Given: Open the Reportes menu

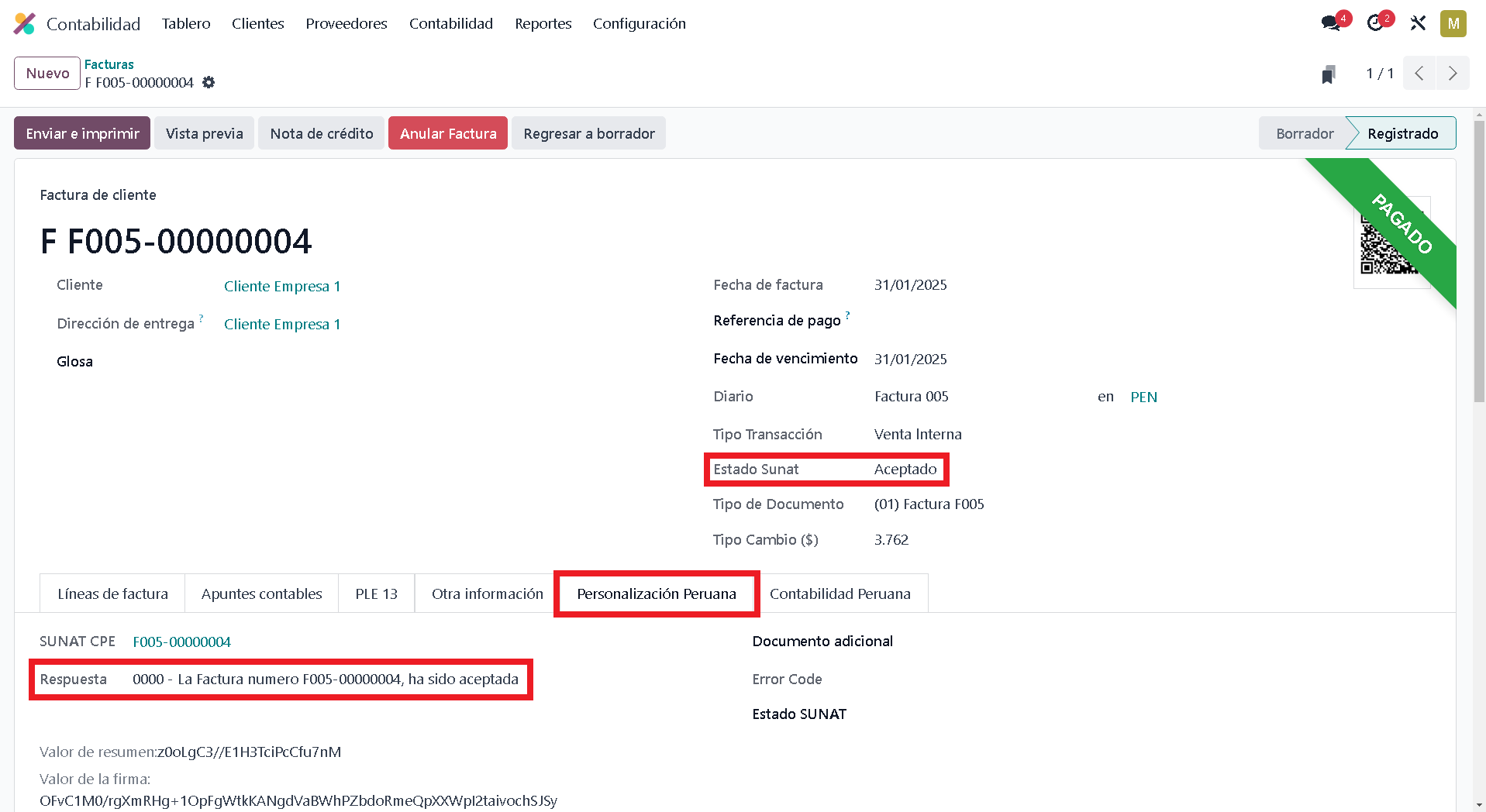Looking at the screenshot, I should pyautogui.click(x=543, y=24).
